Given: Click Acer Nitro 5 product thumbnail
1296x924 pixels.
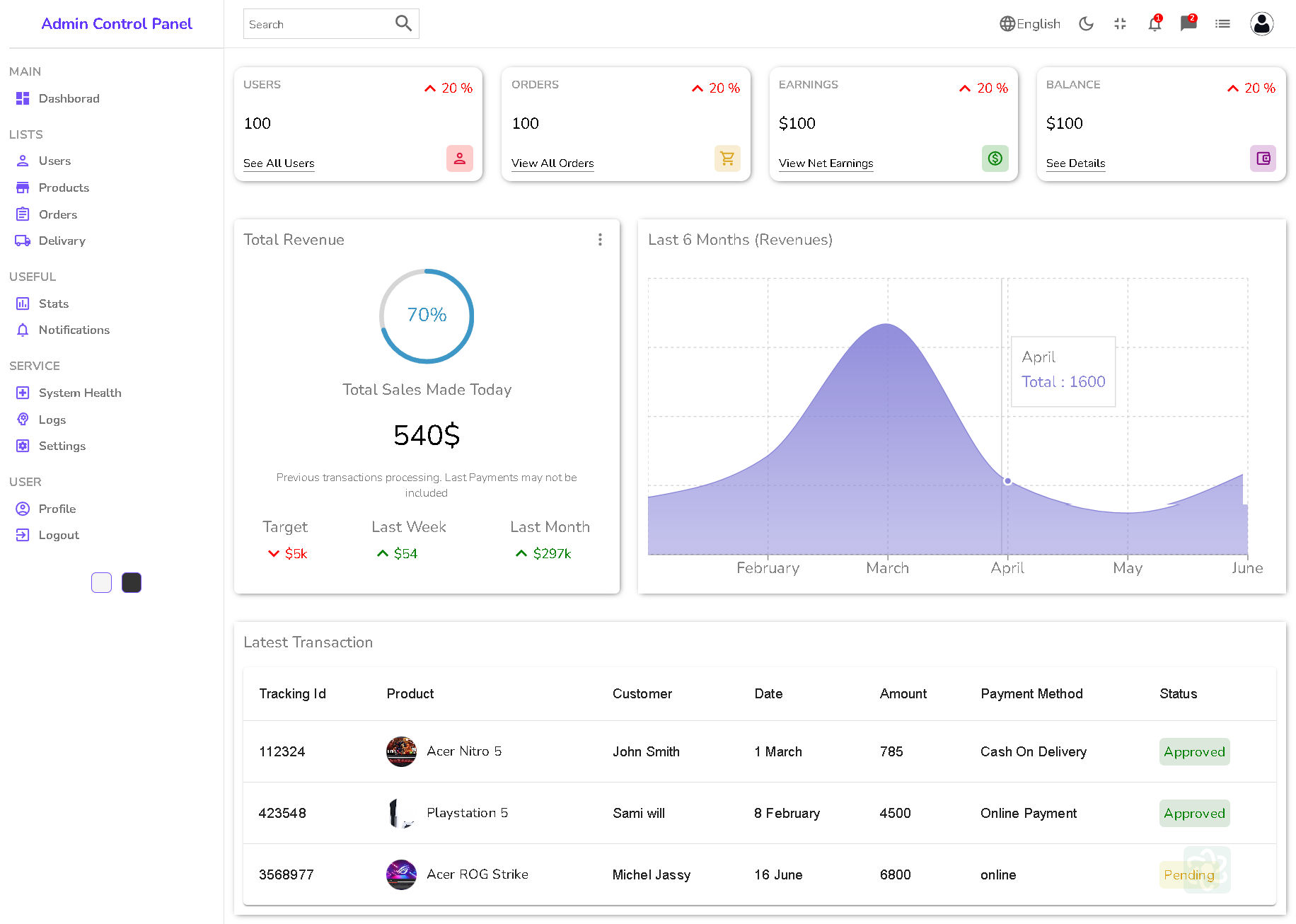Looking at the screenshot, I should click(x=401, y=751).
